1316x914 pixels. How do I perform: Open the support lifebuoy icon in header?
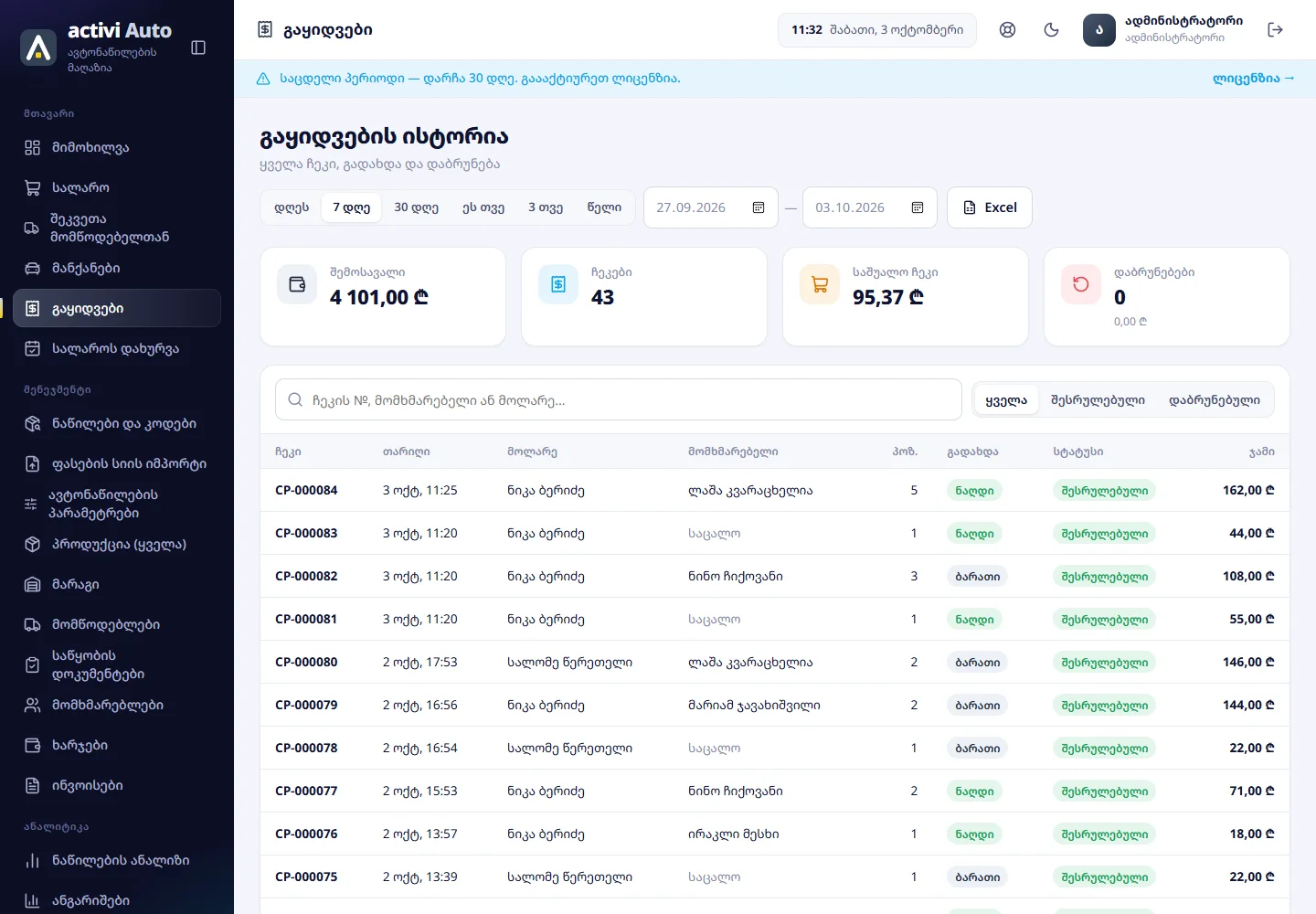(x=1007, y=30)
